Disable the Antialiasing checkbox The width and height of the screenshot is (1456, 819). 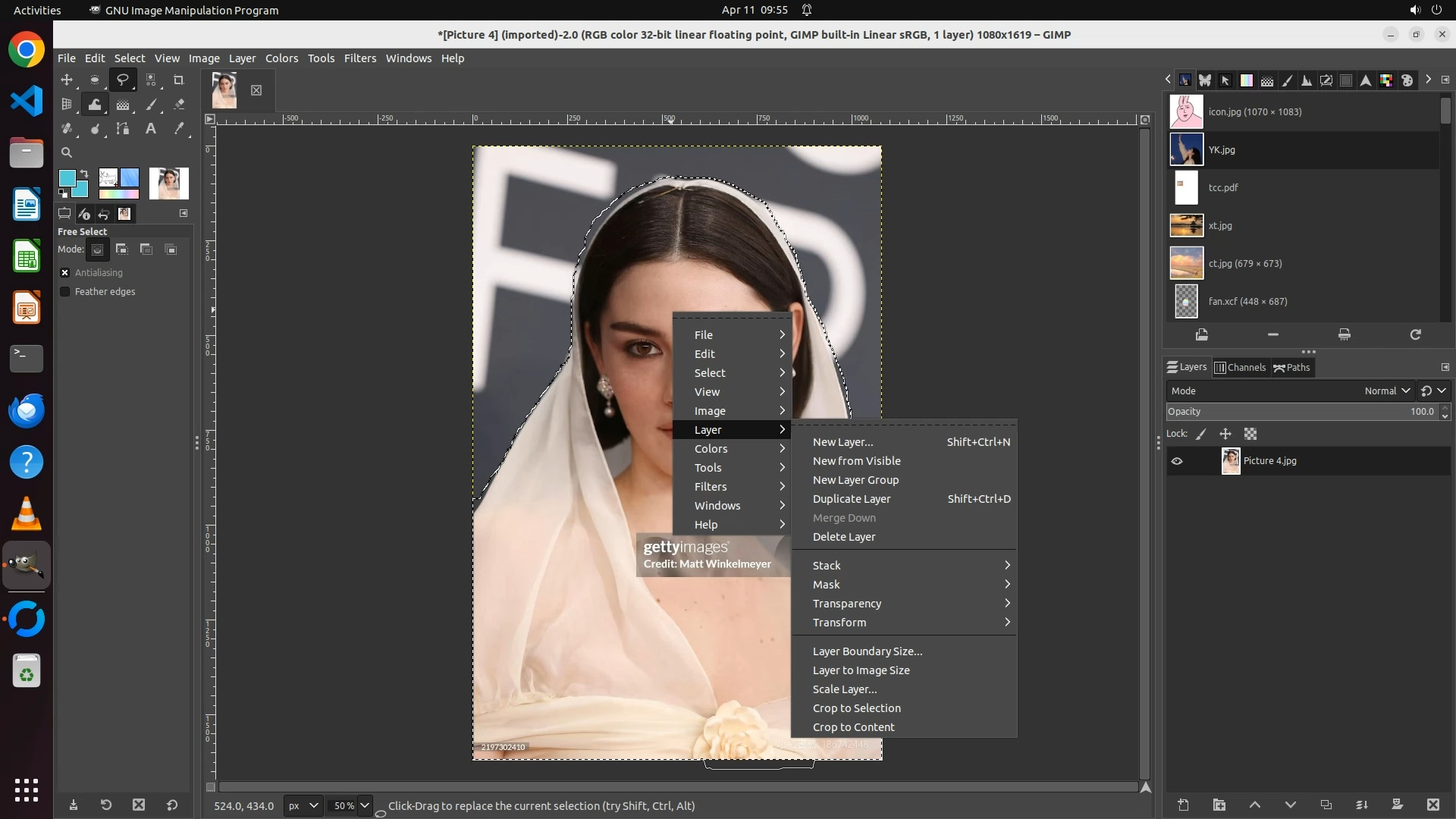tap(65, 272)
